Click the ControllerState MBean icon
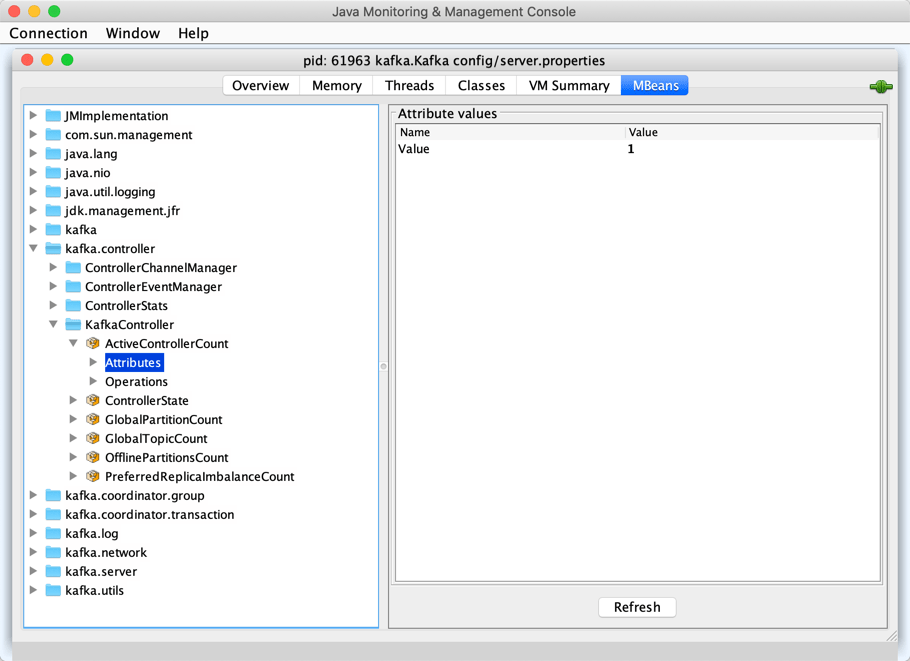 (92, 400)
